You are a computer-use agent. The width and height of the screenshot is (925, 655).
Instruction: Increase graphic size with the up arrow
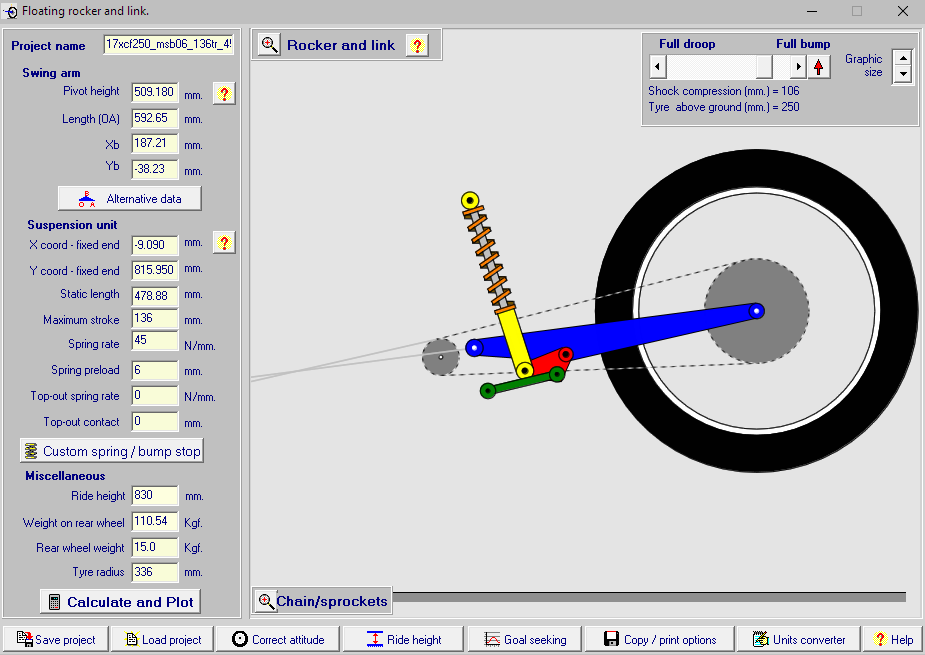click(x=903, y=59)
